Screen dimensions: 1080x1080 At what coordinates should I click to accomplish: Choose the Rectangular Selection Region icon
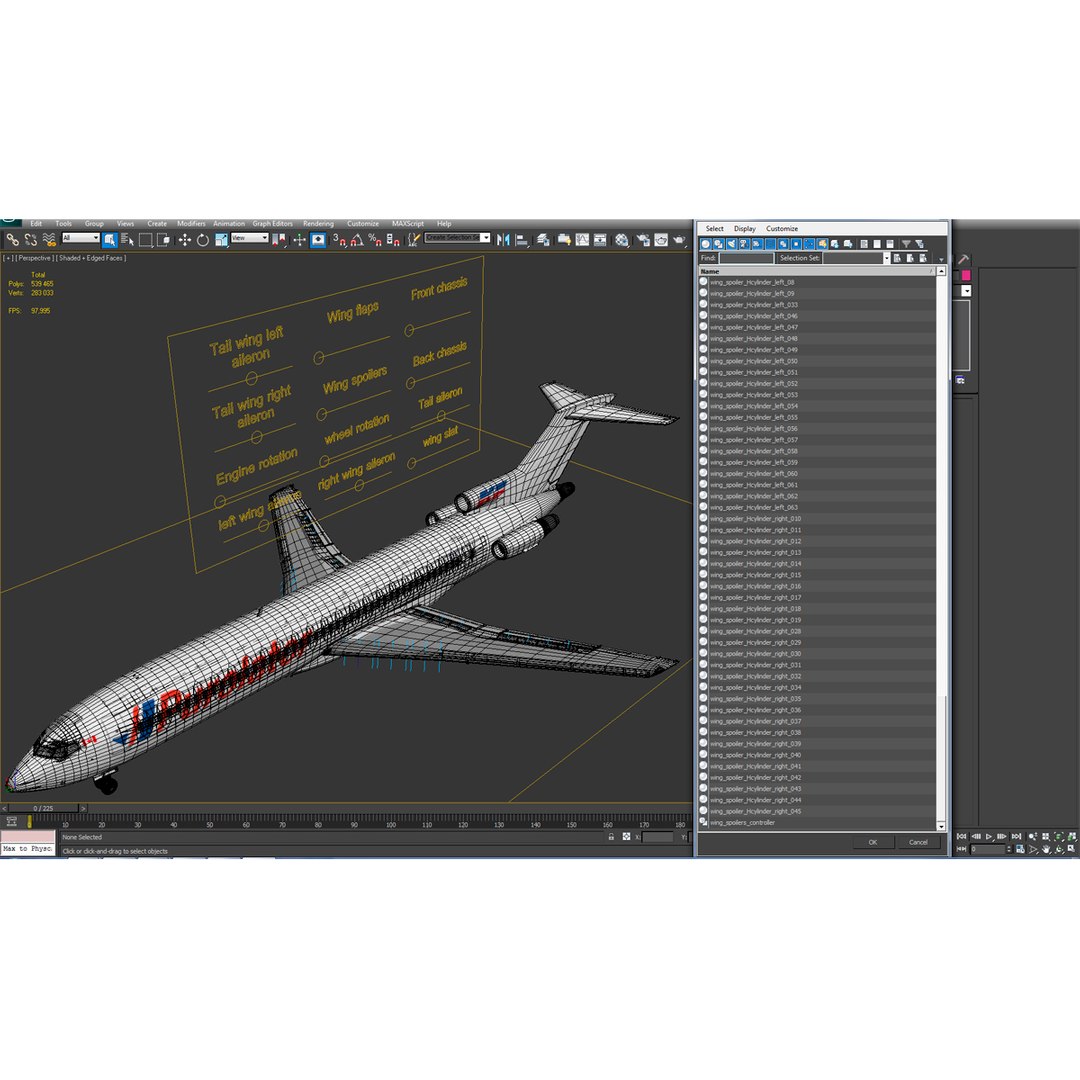coord(145,239)
